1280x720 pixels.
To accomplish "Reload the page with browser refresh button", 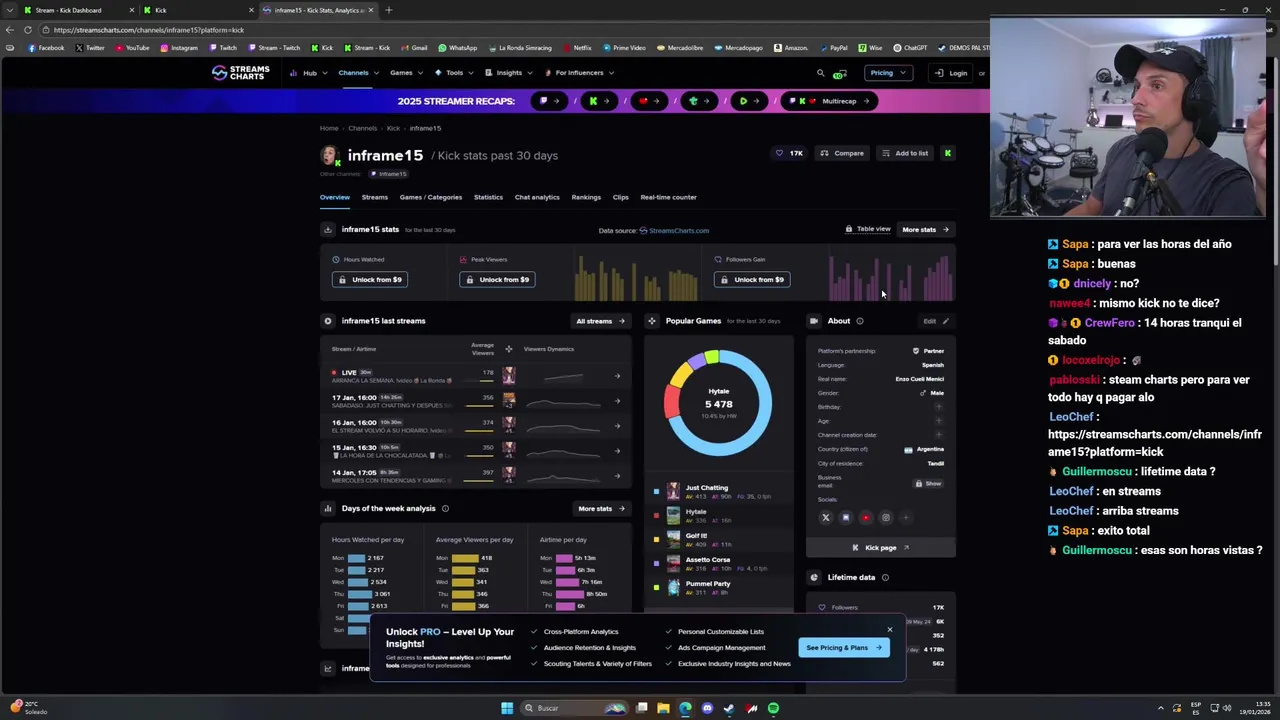I will coord(27,30).
